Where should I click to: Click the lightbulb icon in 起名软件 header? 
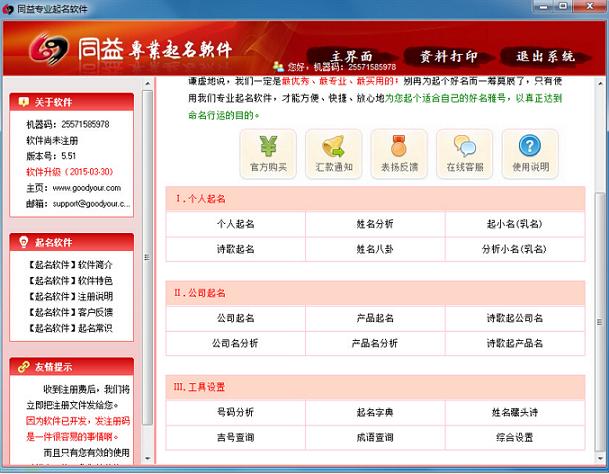[24, 242]
